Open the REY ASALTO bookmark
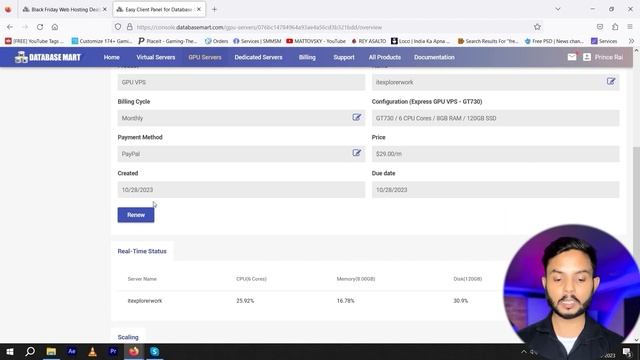The width and height of the screenshot is (640, 360). (369, 41)
